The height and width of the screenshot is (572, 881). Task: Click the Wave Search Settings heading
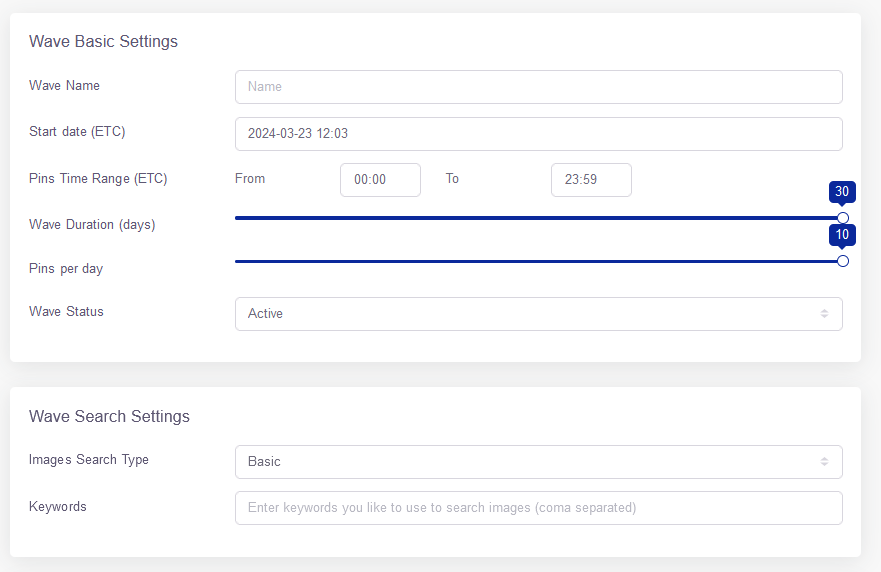tap(110, 416)
